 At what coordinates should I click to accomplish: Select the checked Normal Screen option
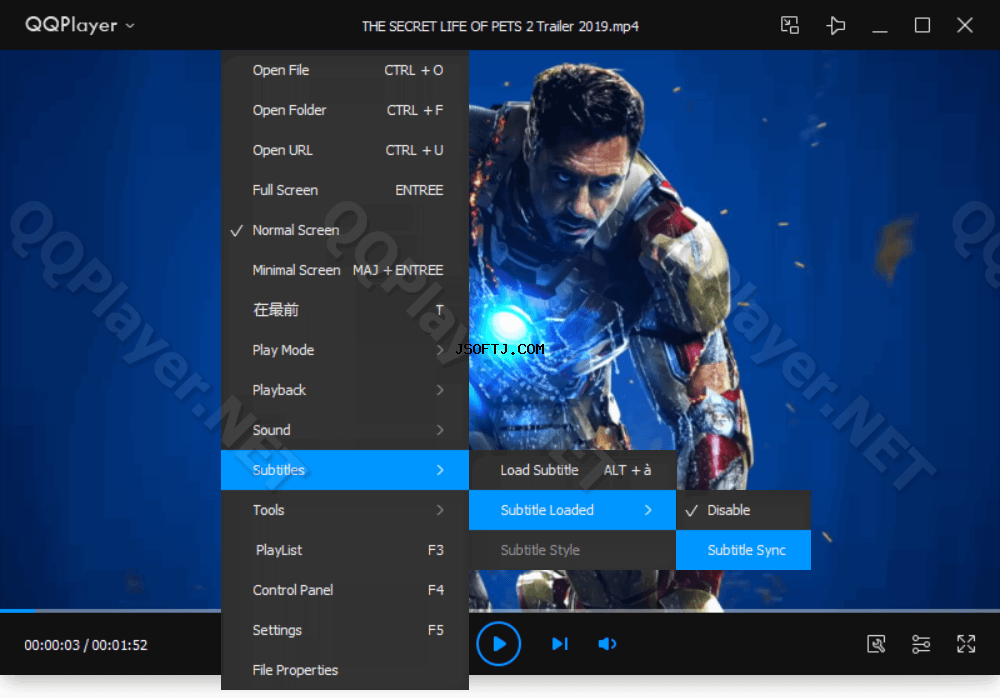coord(345,230)
